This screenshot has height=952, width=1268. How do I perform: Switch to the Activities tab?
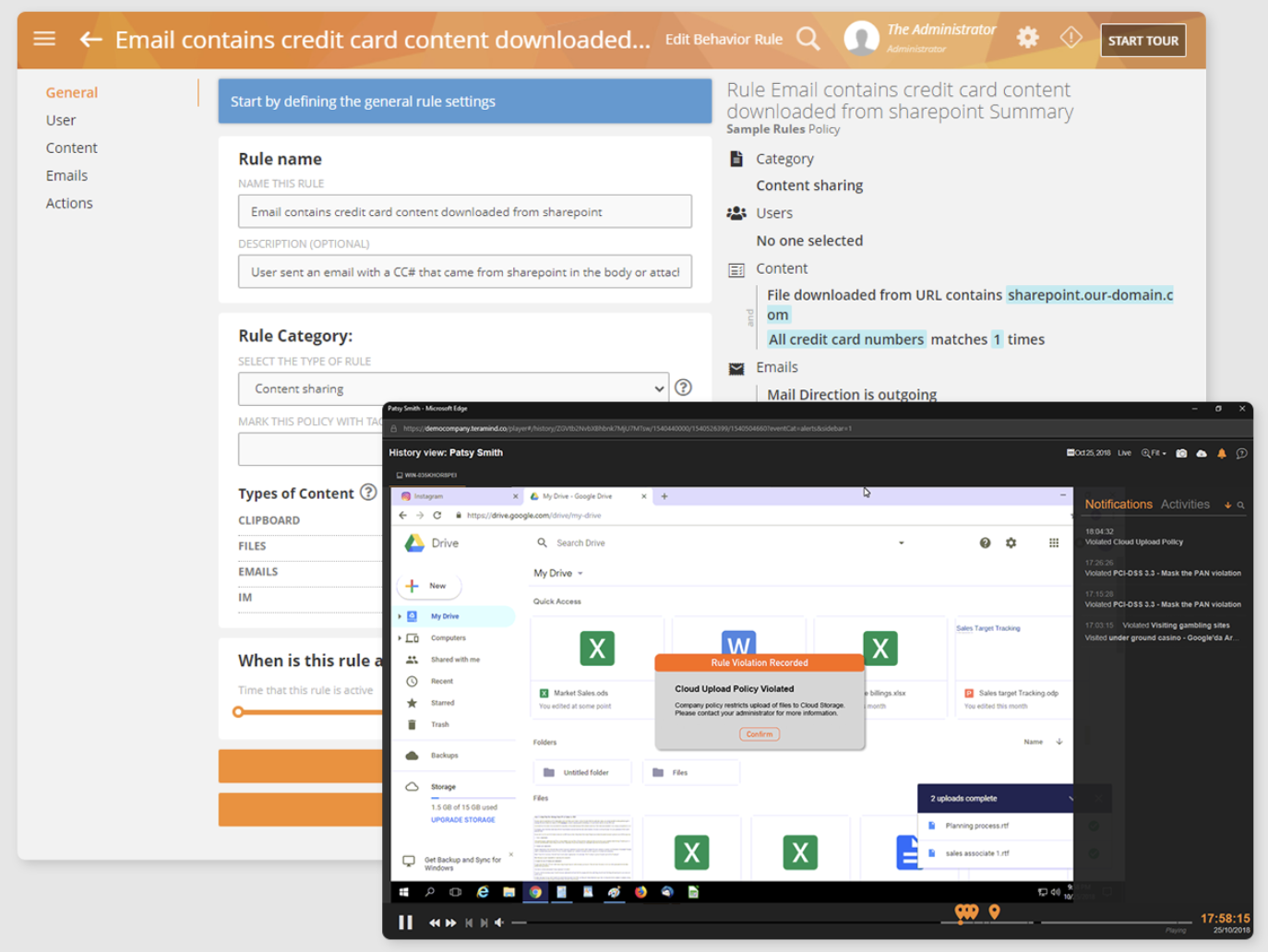click(1185, 505)
